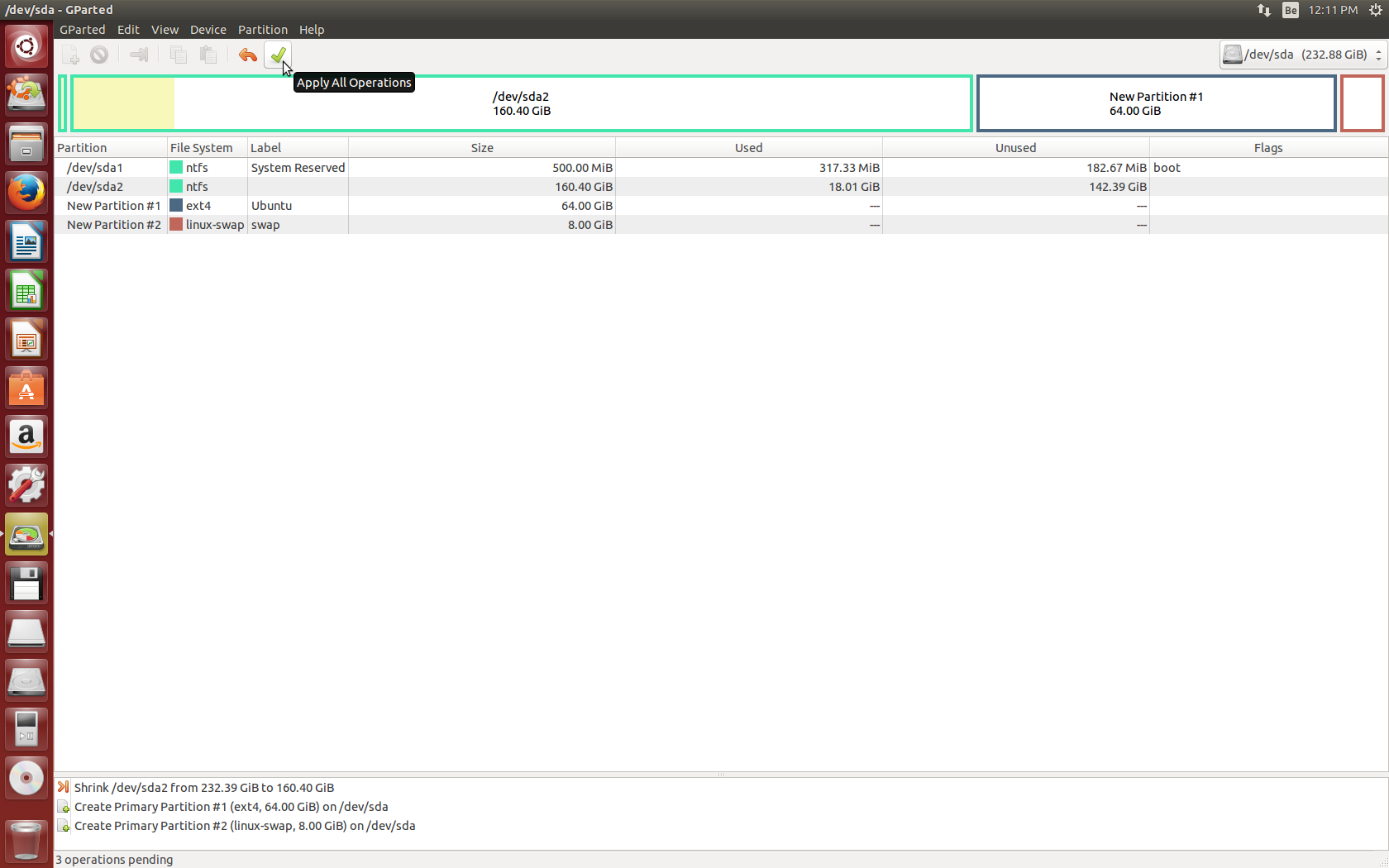
Task: Click the Unused column header
Action: pyautogui.click(x=1016, y=148)
